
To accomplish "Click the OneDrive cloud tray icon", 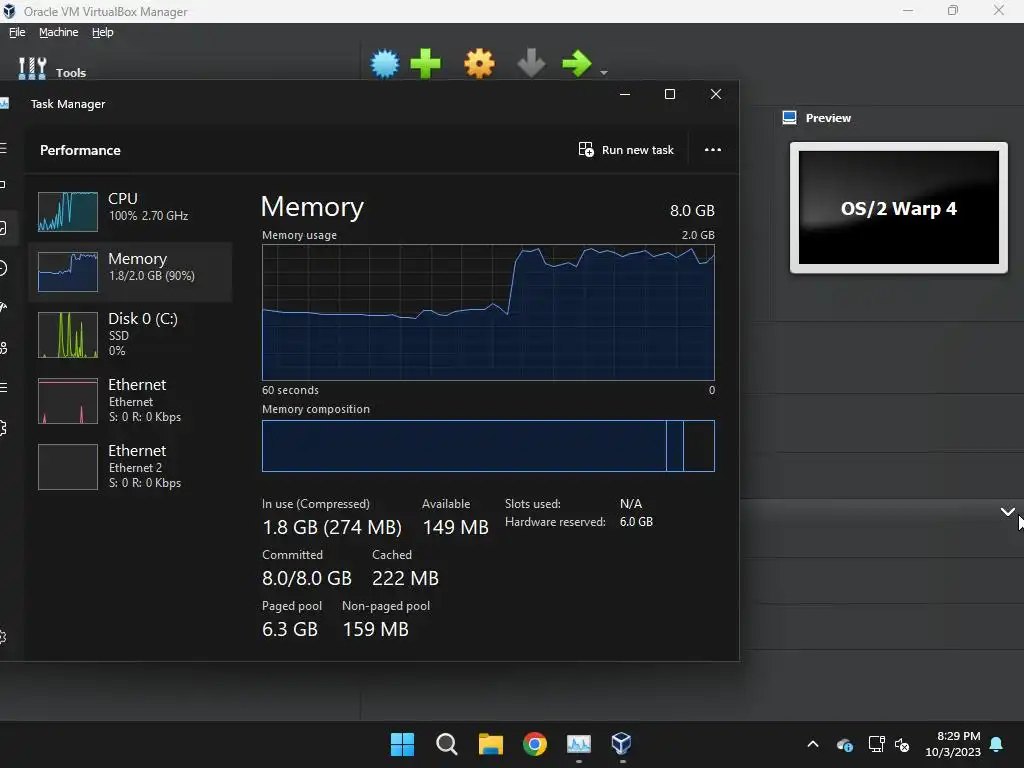I will click(x=844, y=744).
